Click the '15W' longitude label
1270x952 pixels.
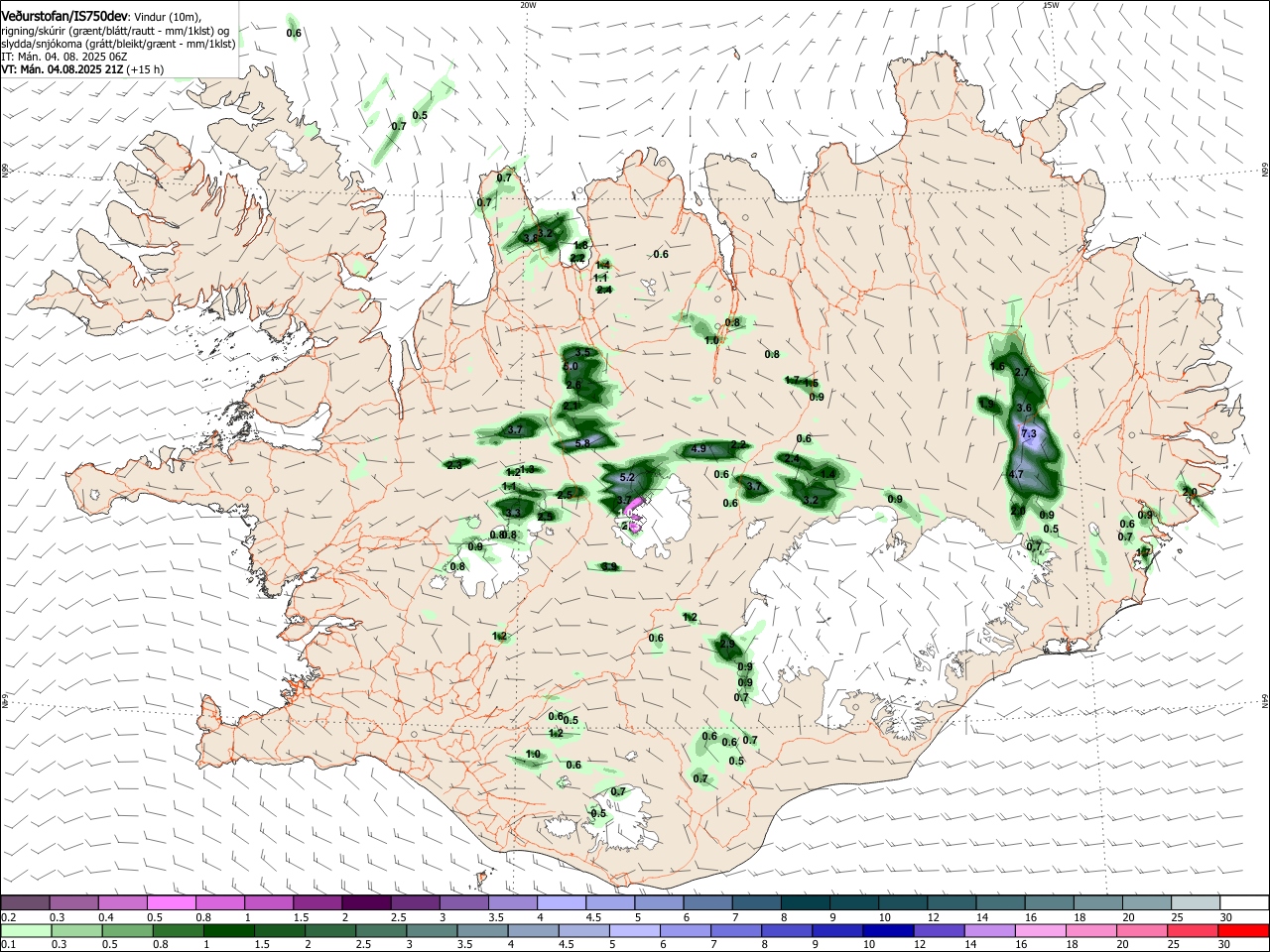point(1051,5)
